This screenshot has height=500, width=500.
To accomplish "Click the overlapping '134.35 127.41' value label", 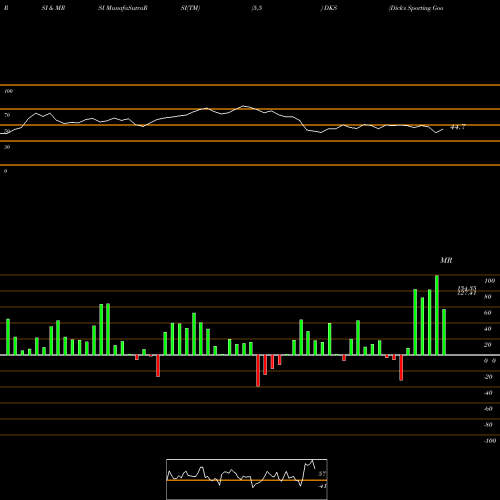I will pos(467,291).
